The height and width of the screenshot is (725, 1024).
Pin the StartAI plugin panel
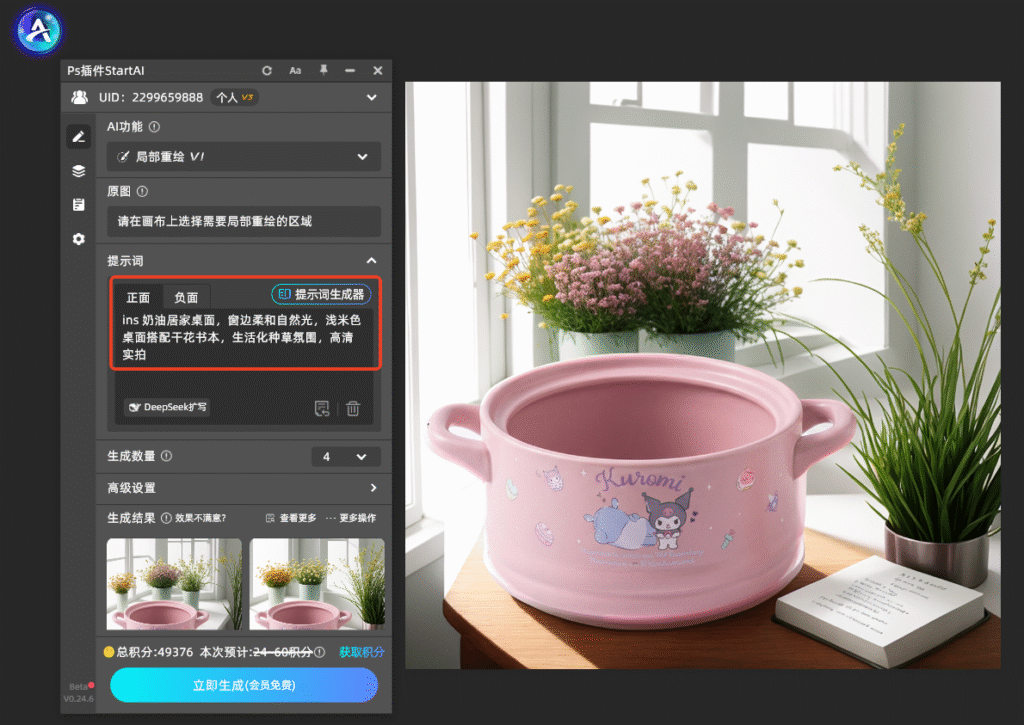tap(323, 70)
